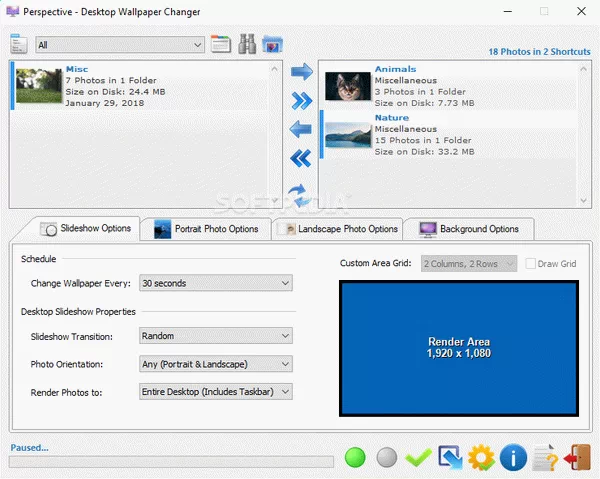Open settings with the orange gear icon
Viewport: 600px width, 479px height.
pyautogui.click(x=482, y=458)
